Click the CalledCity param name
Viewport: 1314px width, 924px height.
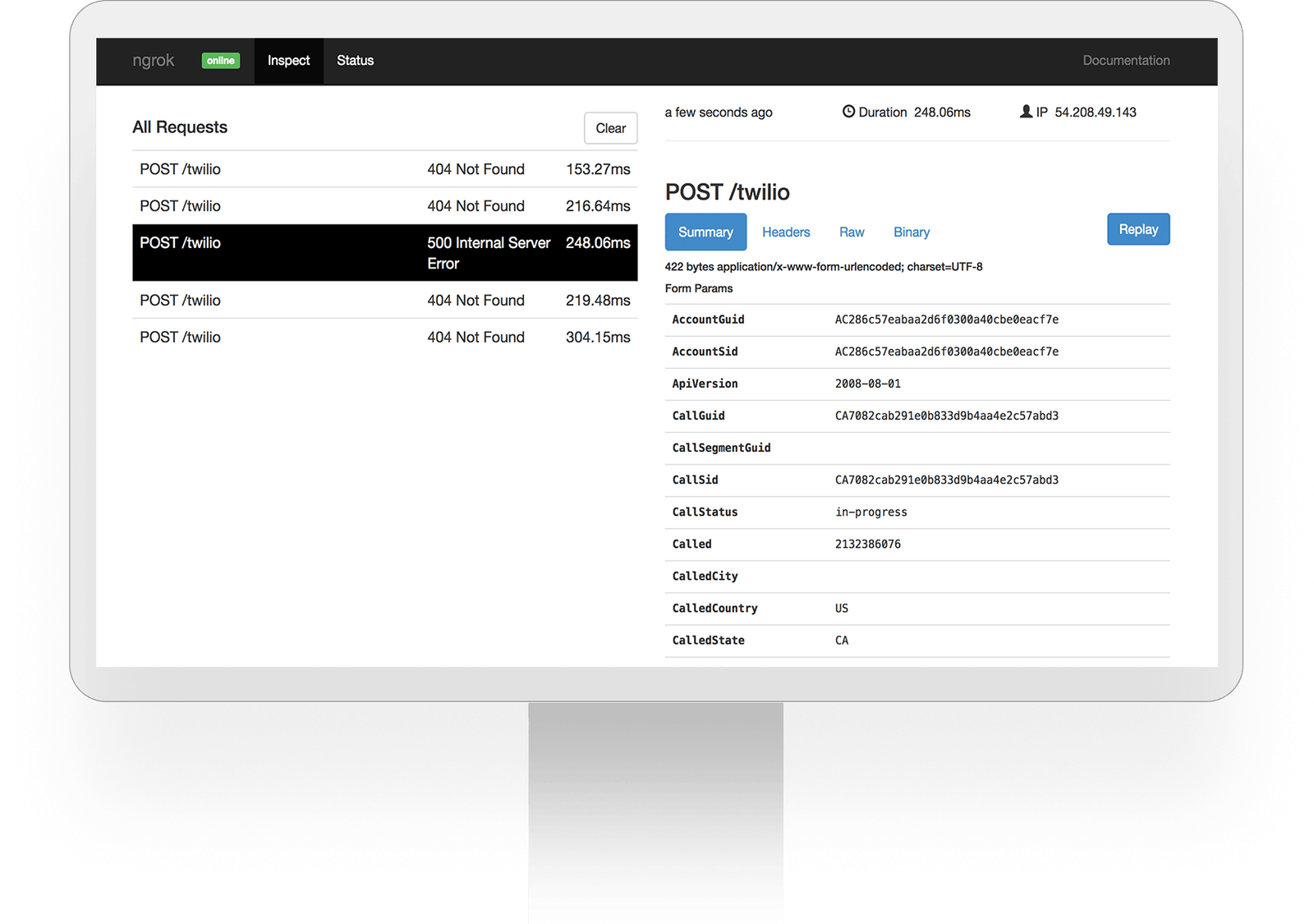click(705, 576)
